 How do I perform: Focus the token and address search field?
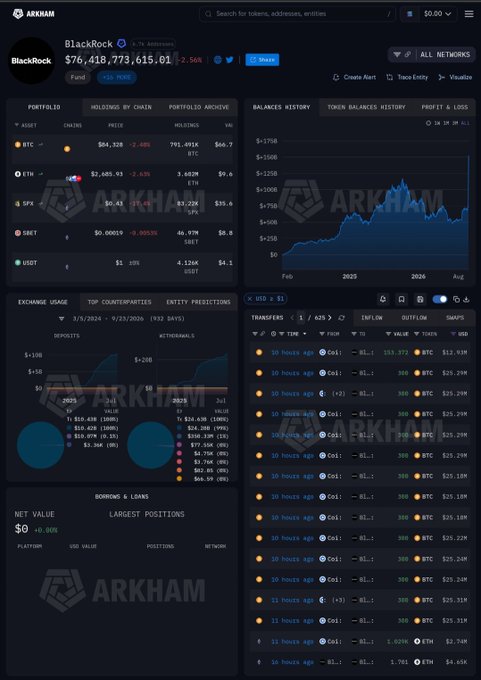coord(297,14)
